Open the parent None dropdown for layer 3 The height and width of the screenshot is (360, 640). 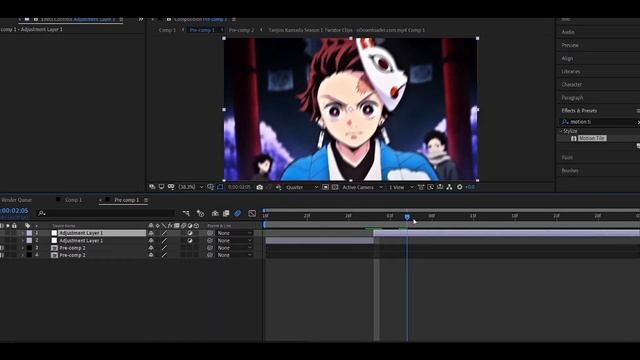coord(234,248)
